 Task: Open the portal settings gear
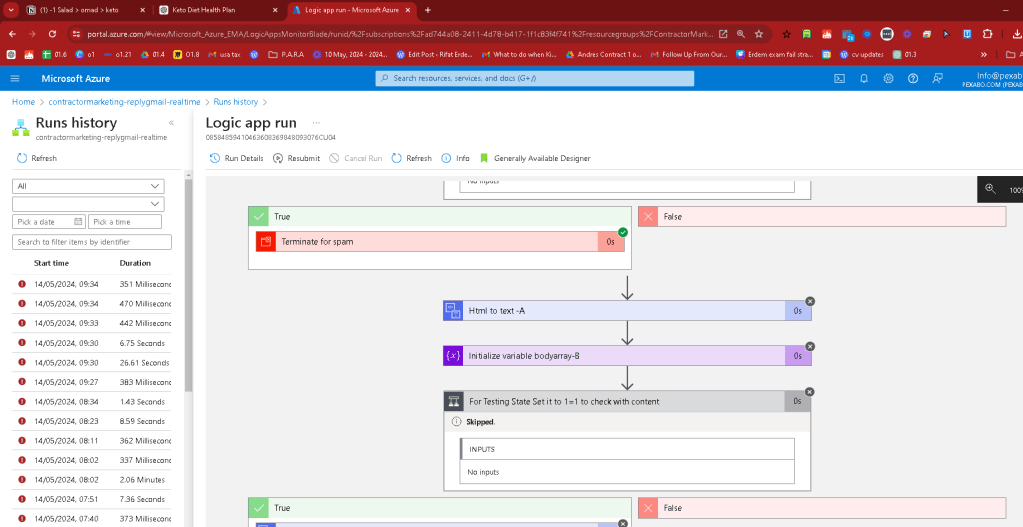(888, 78)
